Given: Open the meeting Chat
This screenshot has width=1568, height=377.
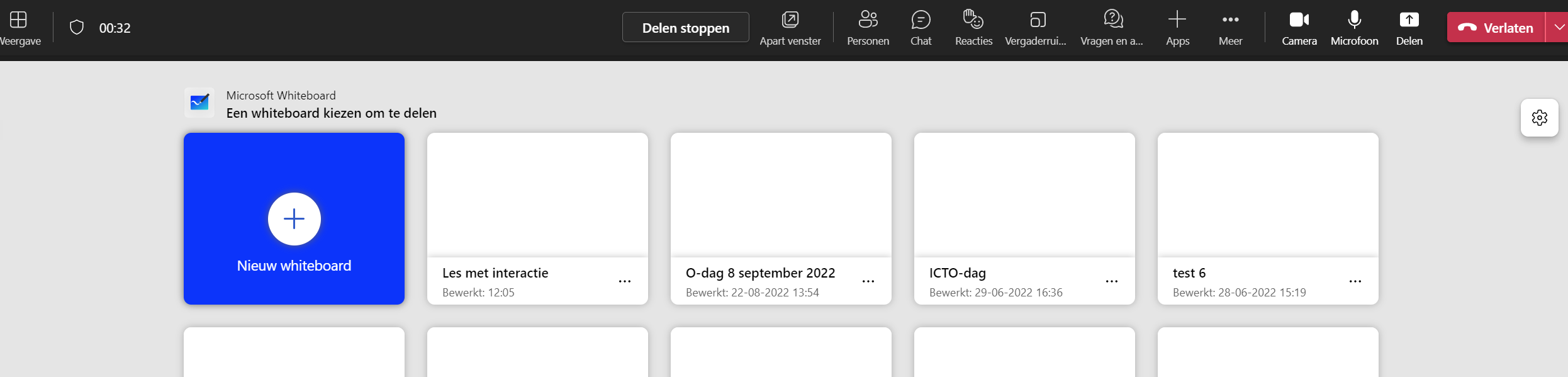Looking at the screenshot, I should (921, 28).
